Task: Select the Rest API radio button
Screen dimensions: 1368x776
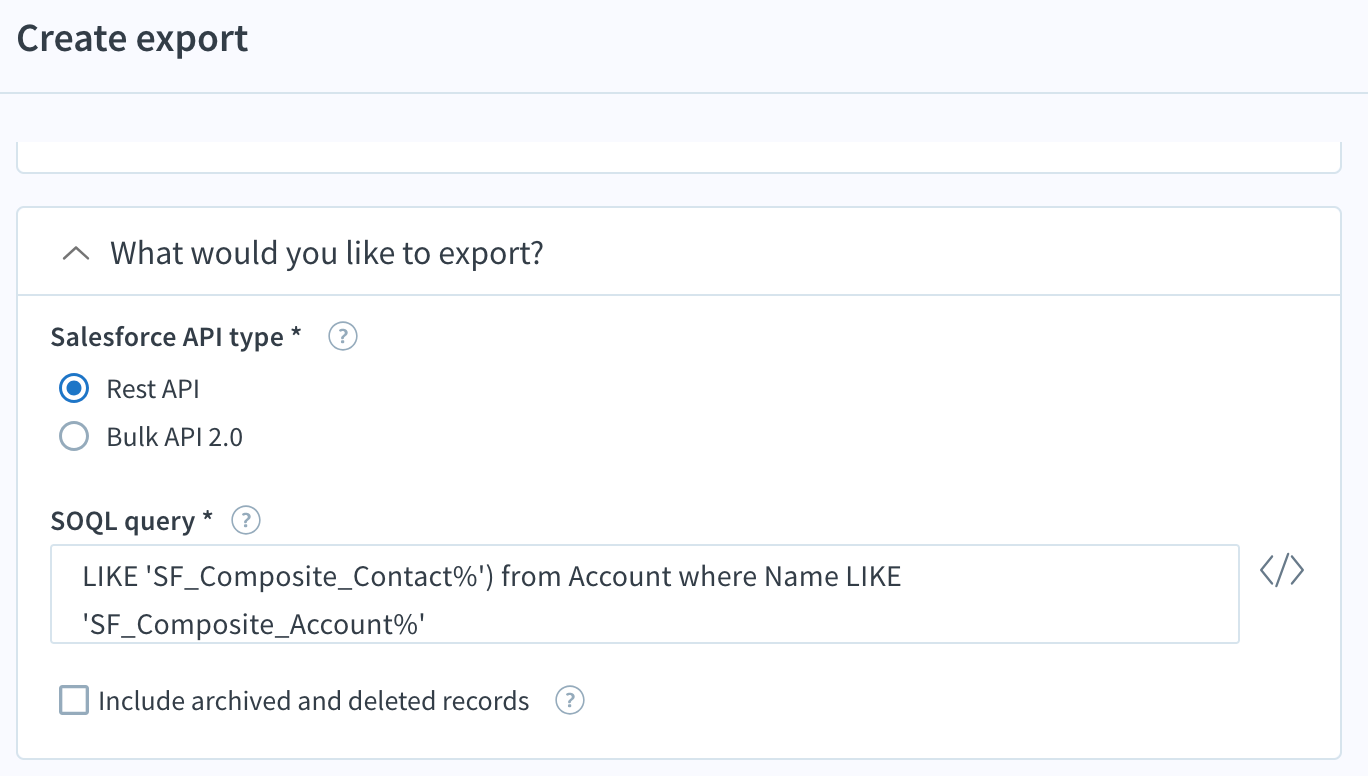Action: [x=74, y=388]
